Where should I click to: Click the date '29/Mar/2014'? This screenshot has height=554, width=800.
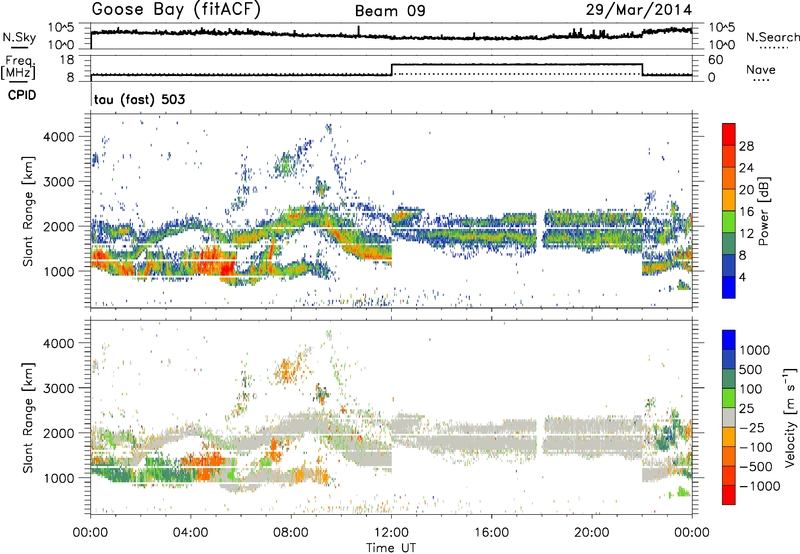click(x=639, y=10)
